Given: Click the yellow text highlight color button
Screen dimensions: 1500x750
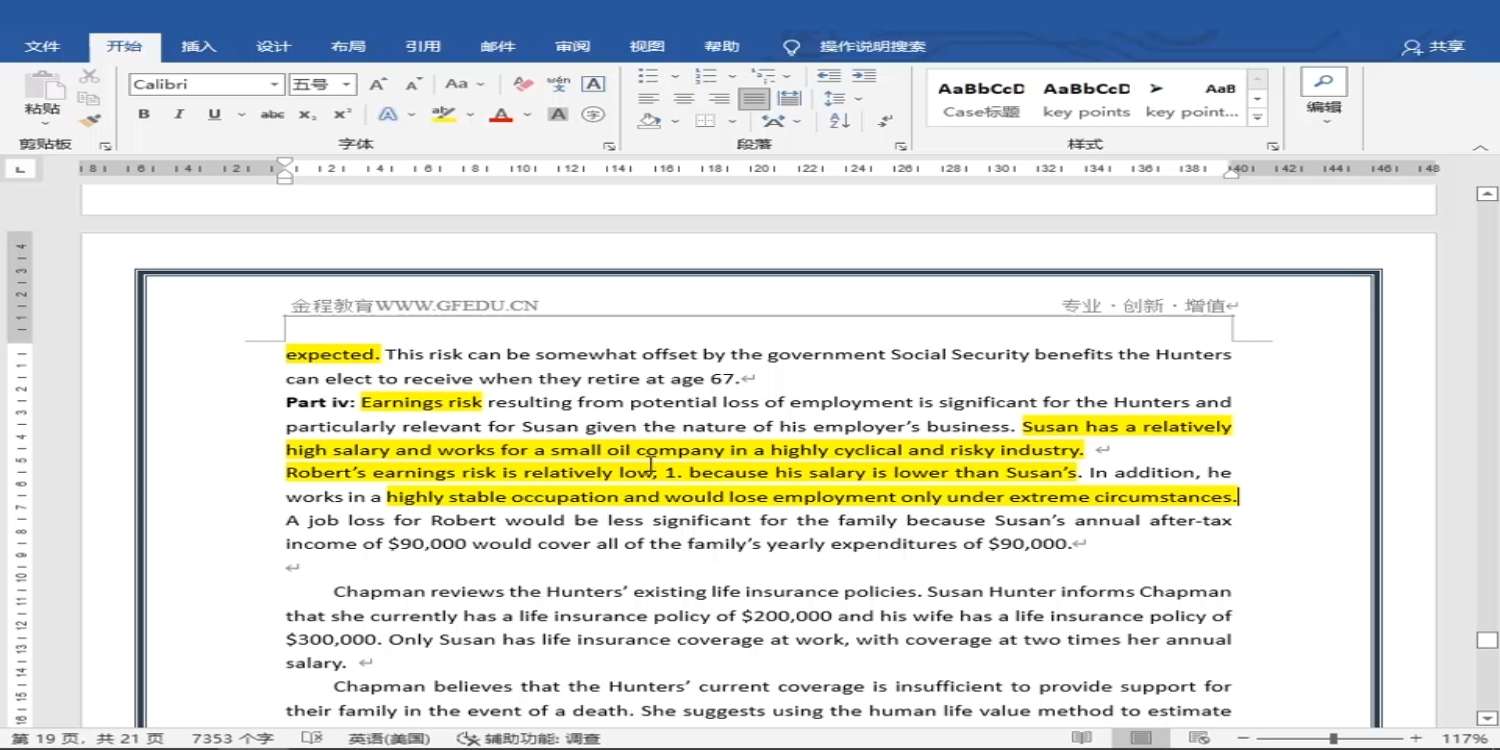Looking at the screenshot, I should coord(443,115).
